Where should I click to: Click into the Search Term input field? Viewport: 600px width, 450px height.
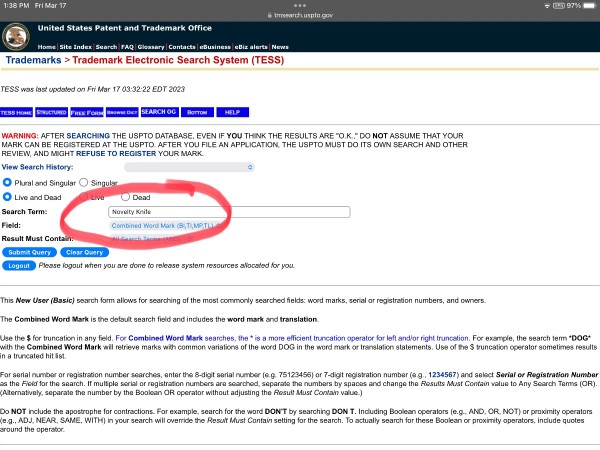pos(229,212)
